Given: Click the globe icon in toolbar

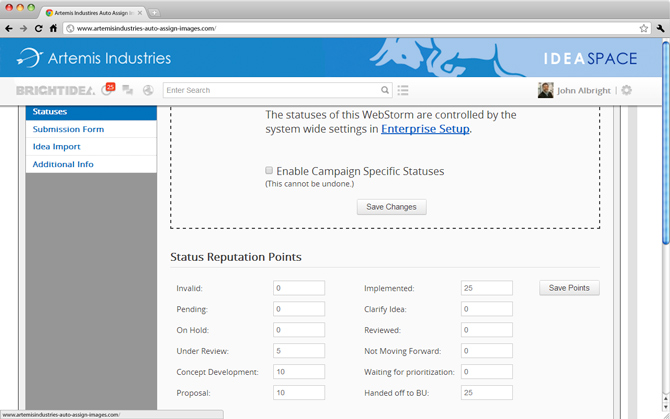Looking at the screenshot, I should [148, 90].
